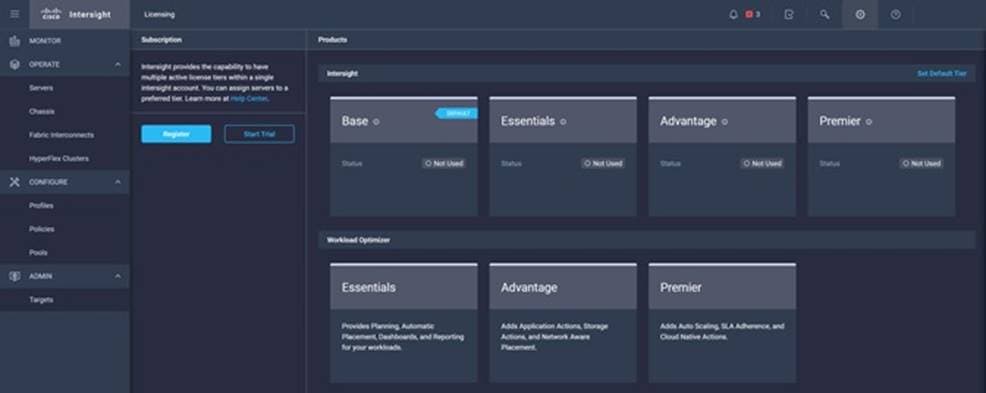Select the Intersight Premier tier card
The image size is (986, 393).
coord(881,156)
